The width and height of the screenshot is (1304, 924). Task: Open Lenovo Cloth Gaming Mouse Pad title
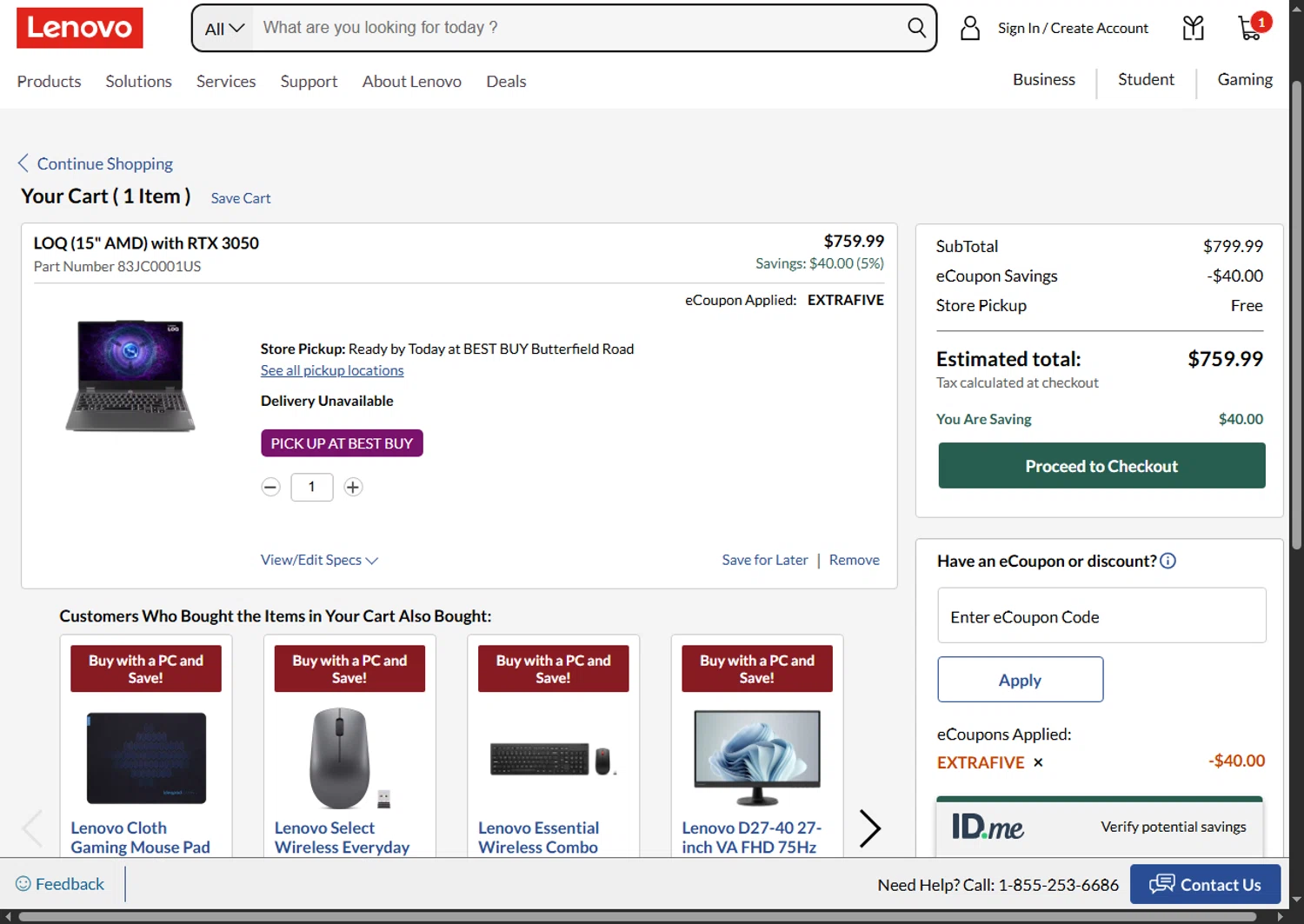click(140, 837)
